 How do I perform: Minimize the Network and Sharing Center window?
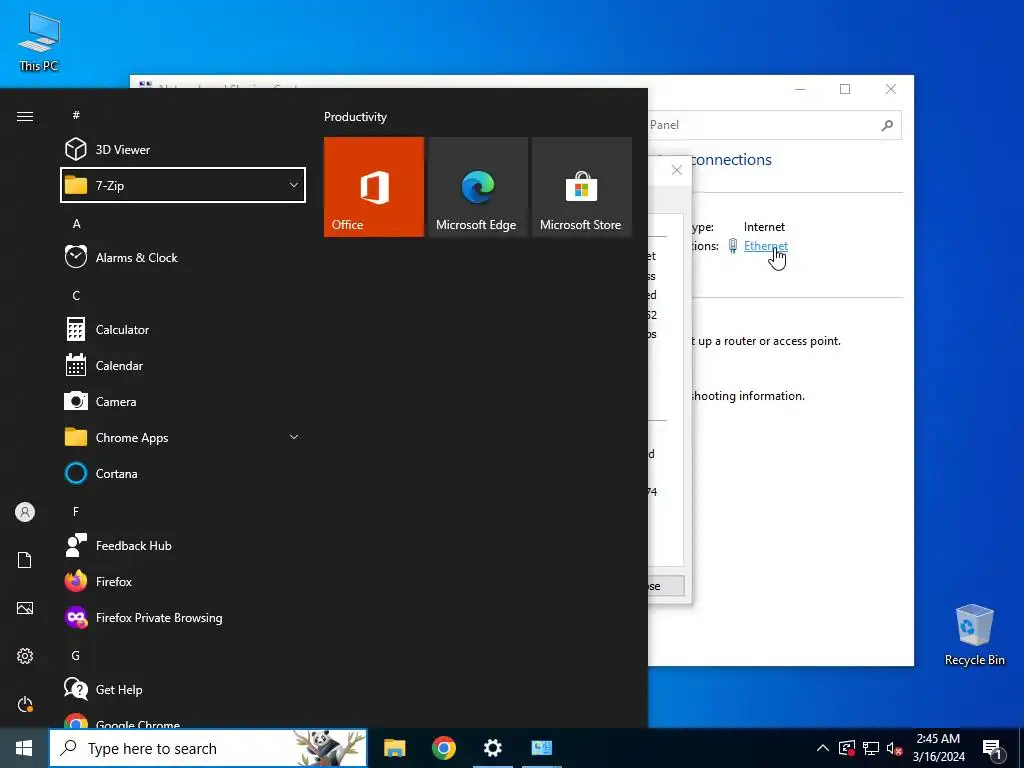pyautogui.click(x=800, y=89)
